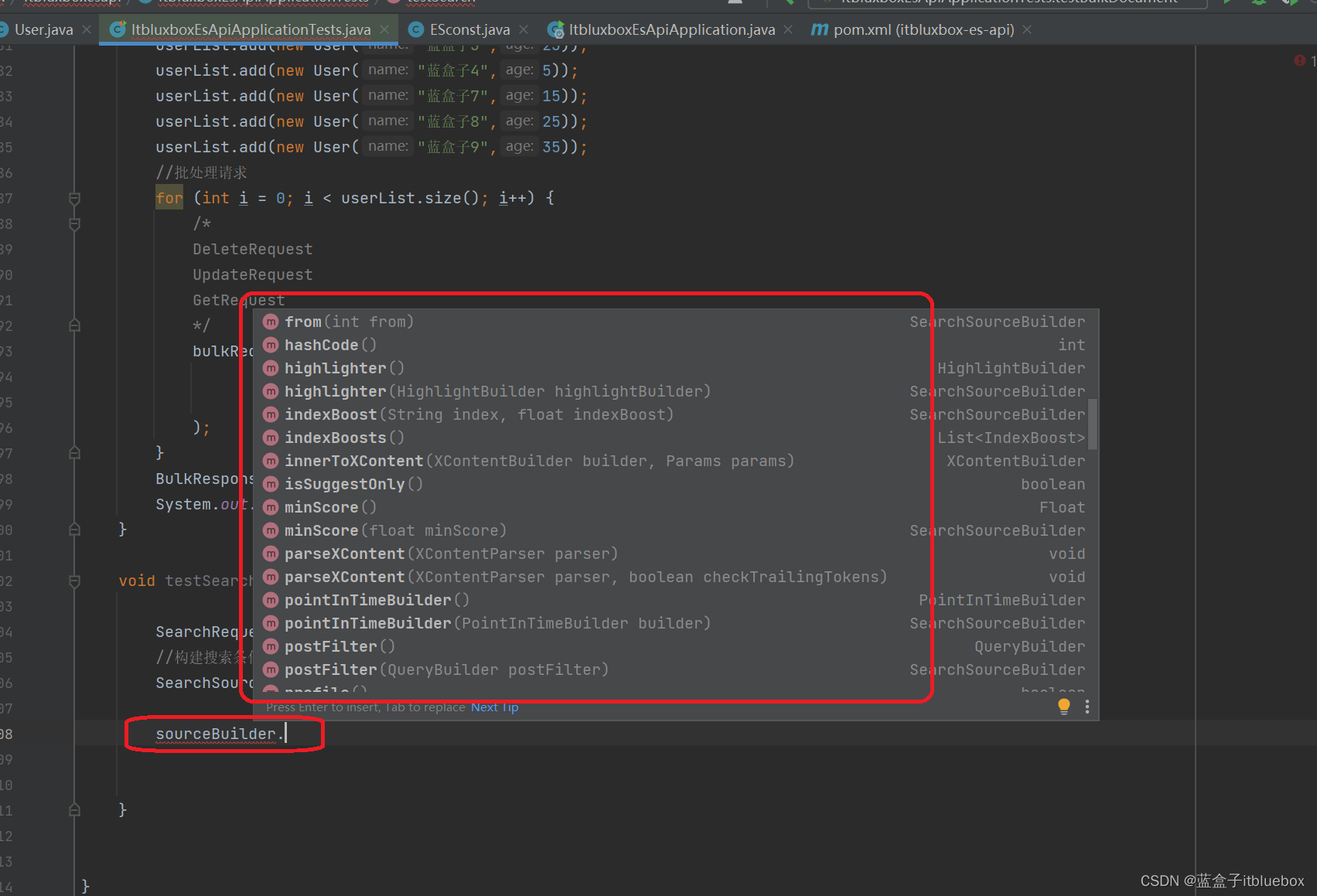1317x896 pixels.
Task: Collapse the for loop fold marker
Action: tap(75, 199)
